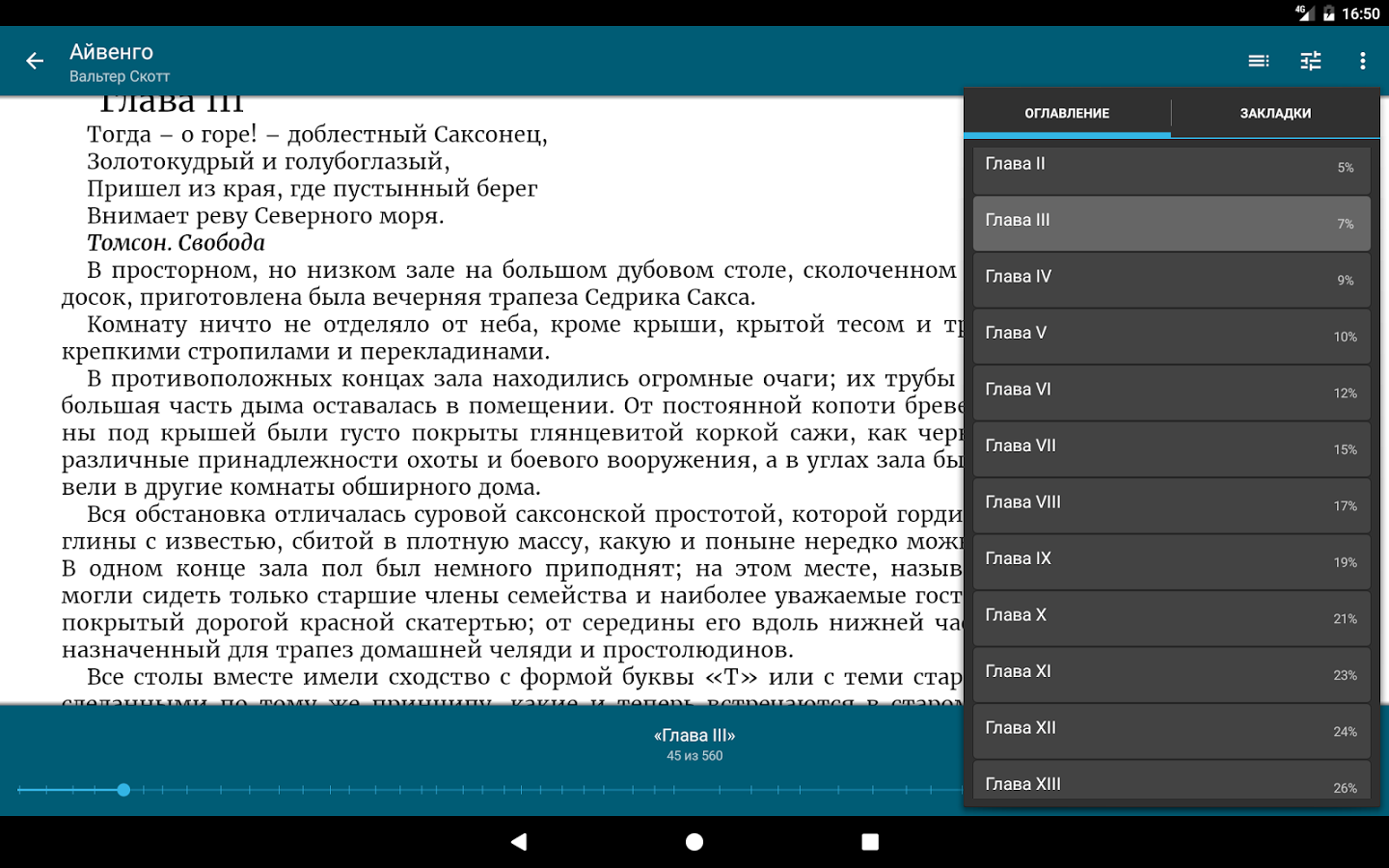Screen dimensions: 1389x868
Task: Open the table of contents icon
Action: pos(1259,61)
